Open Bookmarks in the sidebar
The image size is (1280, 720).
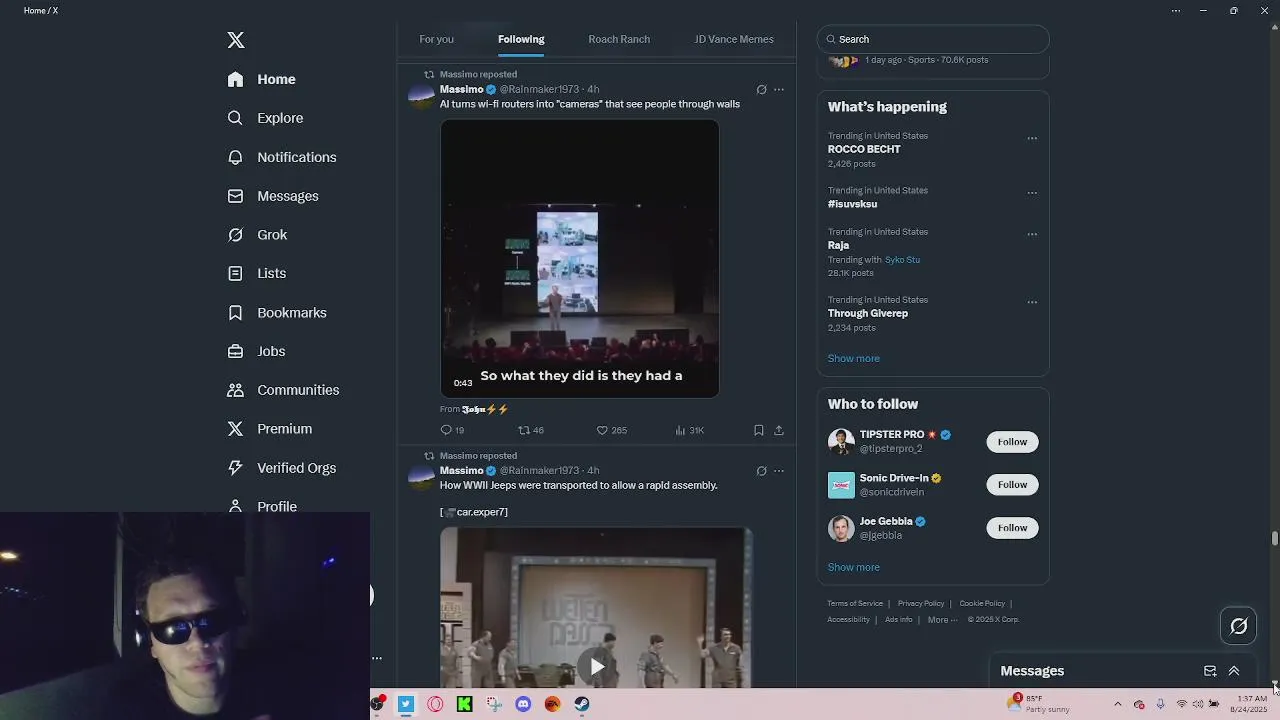277,313
